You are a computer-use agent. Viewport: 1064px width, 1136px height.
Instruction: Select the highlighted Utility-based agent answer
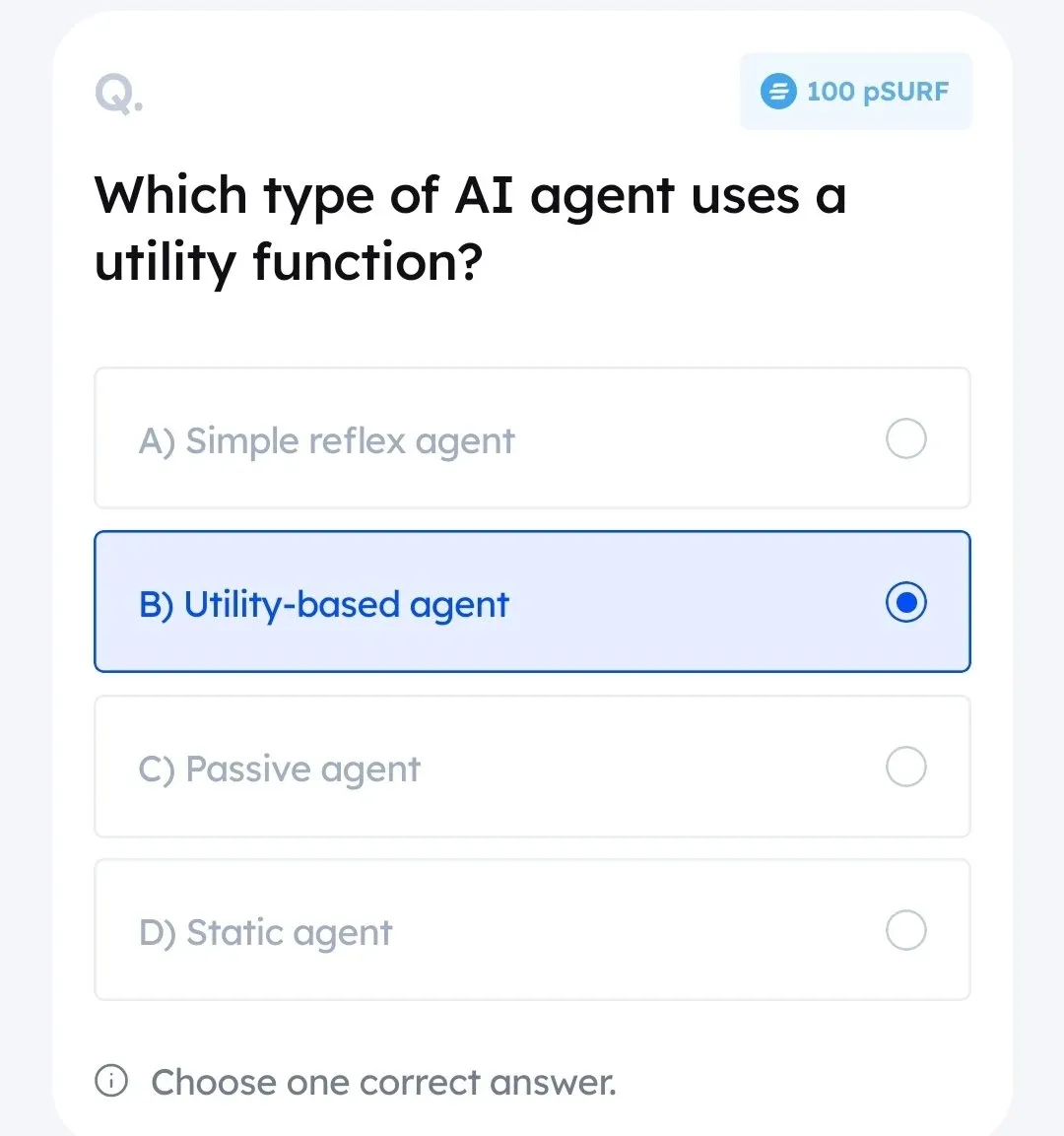pos(532,602)
